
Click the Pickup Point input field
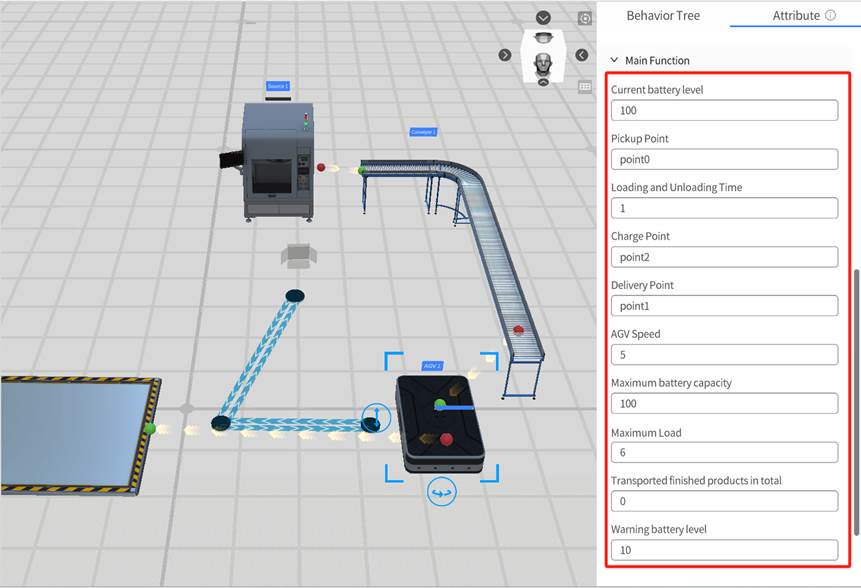tap(724, 160)
